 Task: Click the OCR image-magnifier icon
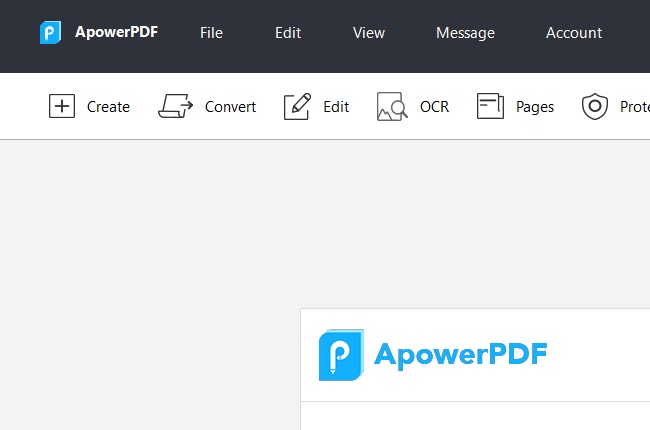click(392, 107)
